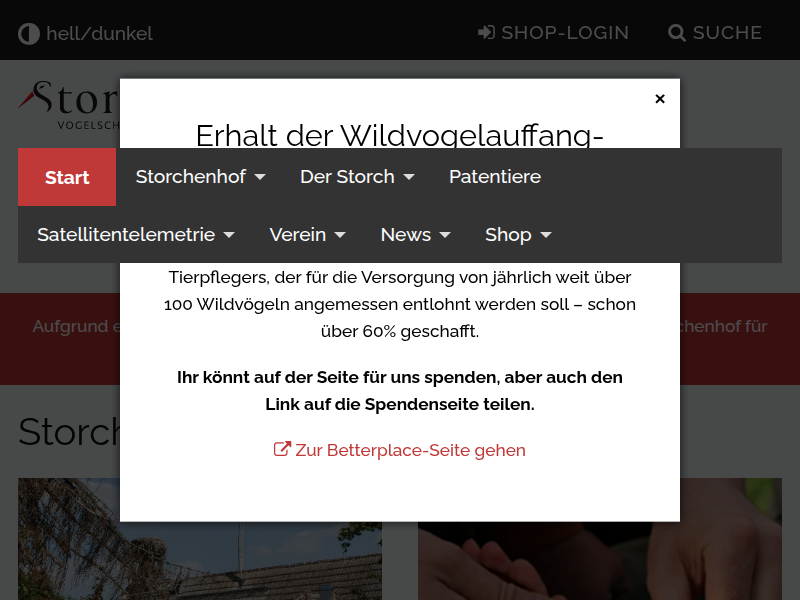The image size is (800, 600).
Task: Select the Start navigation item
Action: click(x=66, y=177)
